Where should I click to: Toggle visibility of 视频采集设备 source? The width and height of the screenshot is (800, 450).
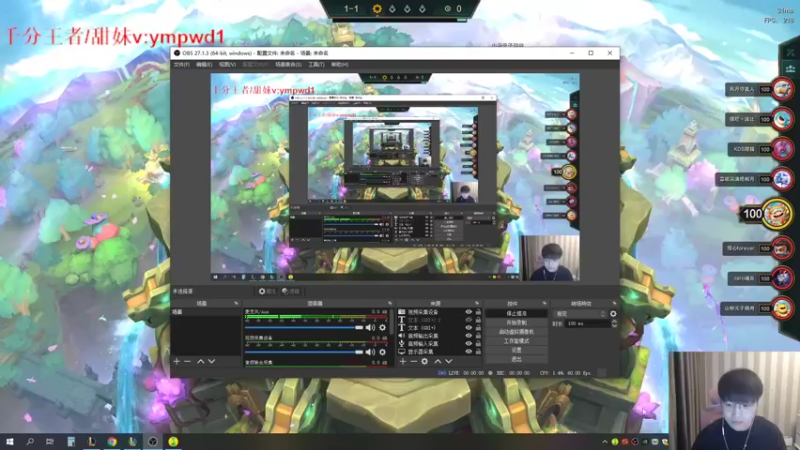point(468,312)
